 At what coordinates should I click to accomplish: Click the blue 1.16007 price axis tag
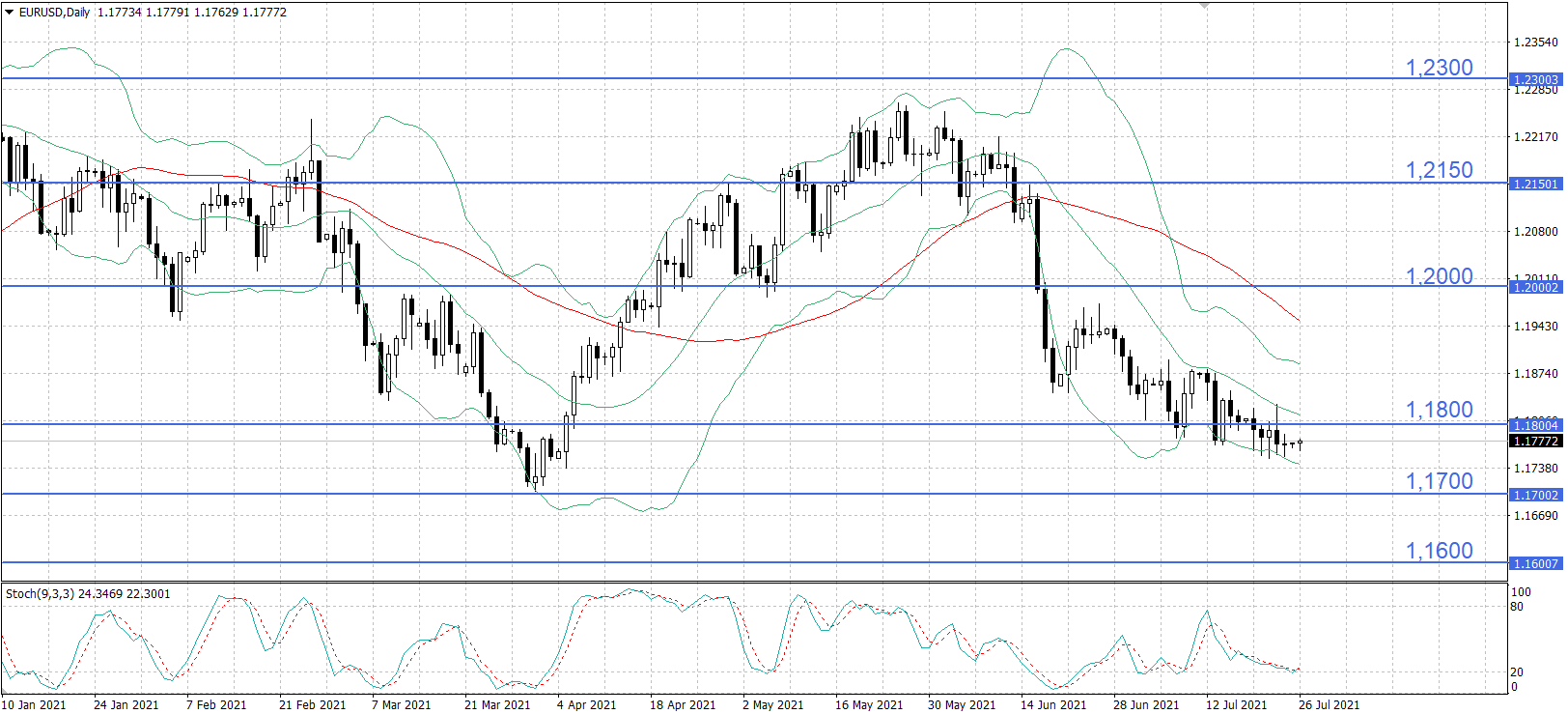pos(1535,563)
